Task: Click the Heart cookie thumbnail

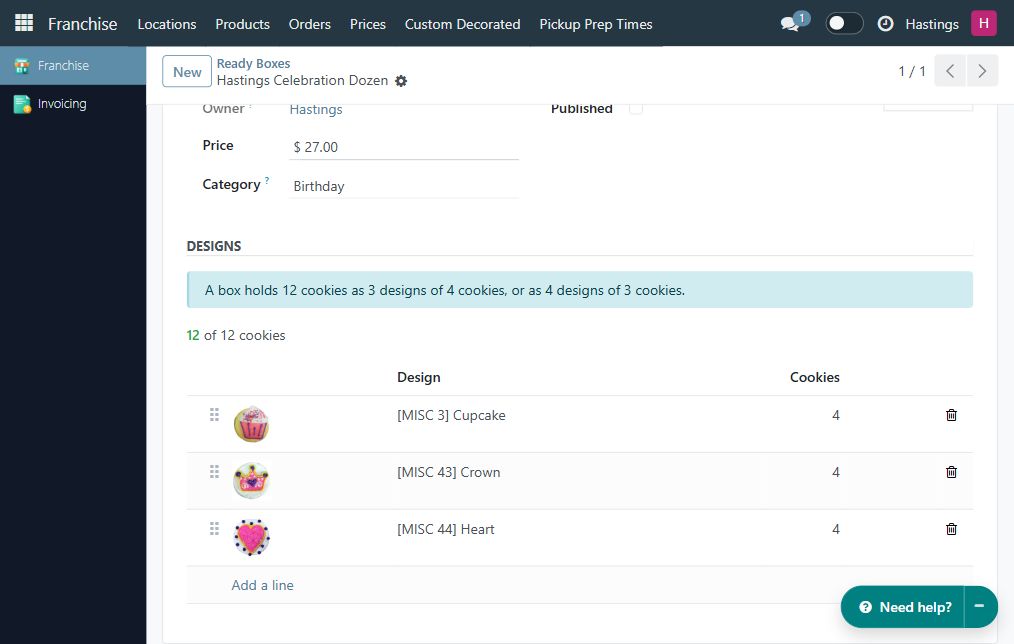Action: (251, 538)
